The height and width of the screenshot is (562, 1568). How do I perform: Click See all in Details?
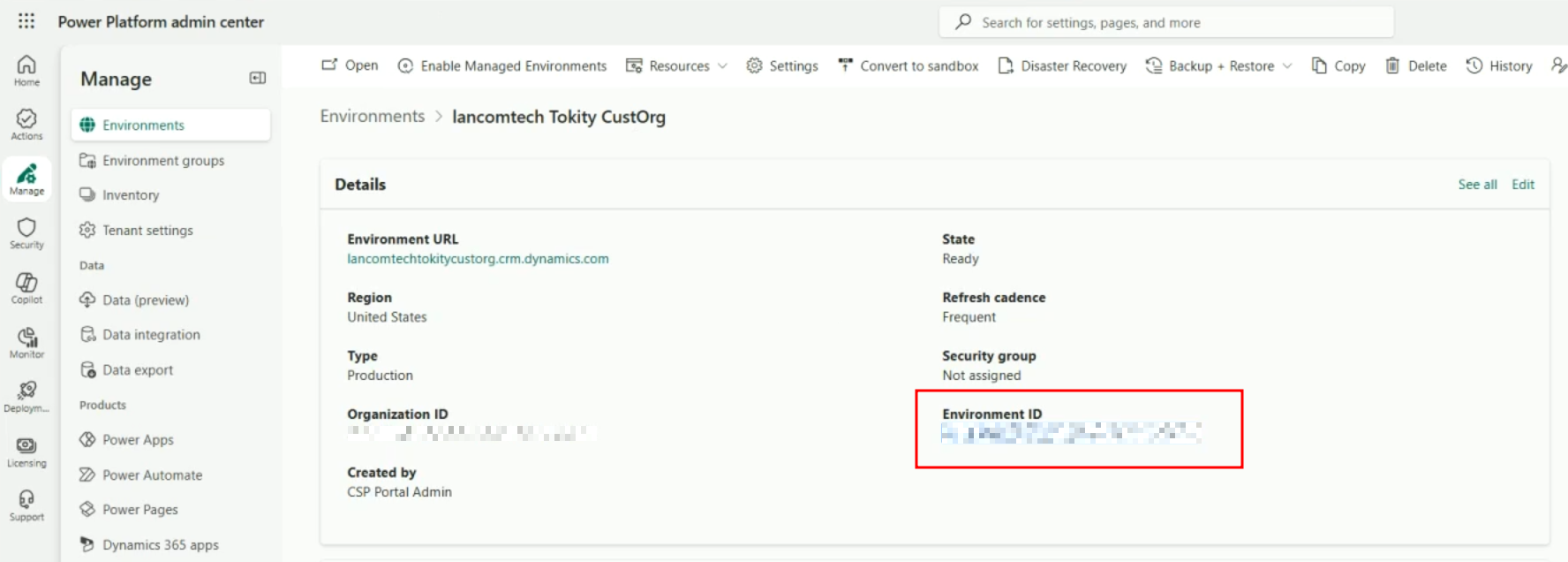(x=1477, y=185)
